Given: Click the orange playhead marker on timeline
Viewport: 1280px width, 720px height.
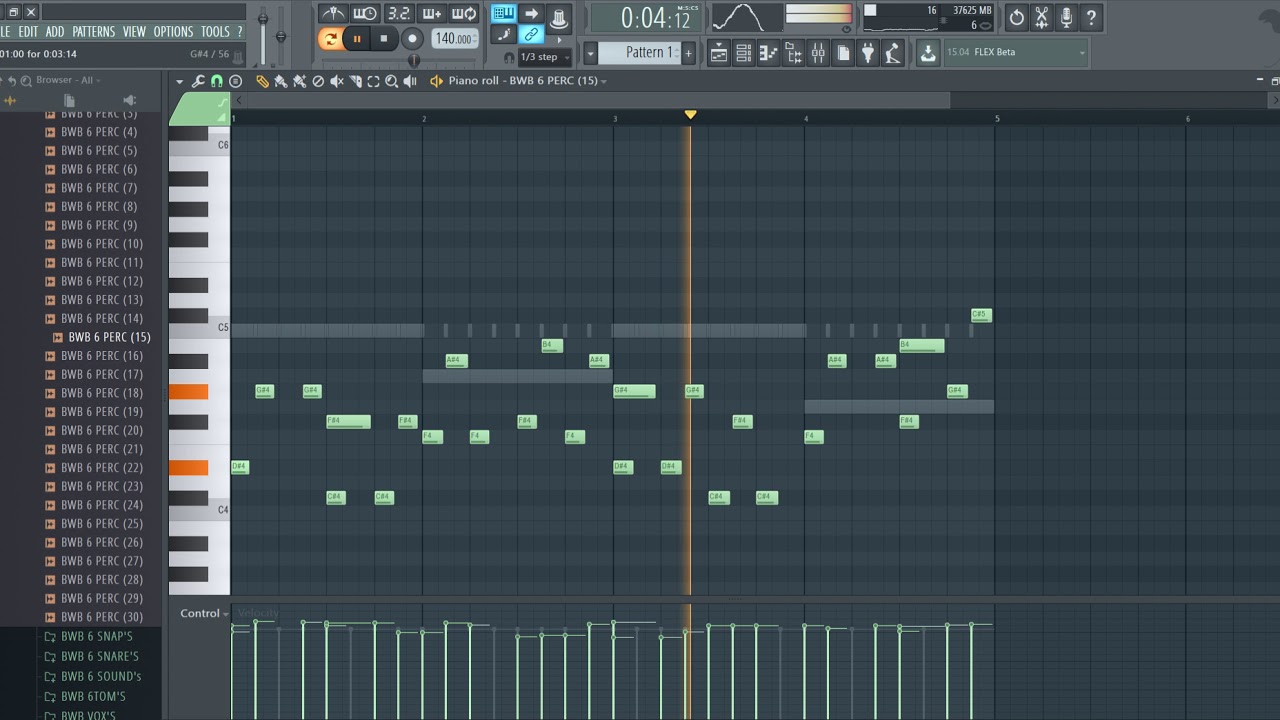Looking at the screenshot, I should click(690, 115).
